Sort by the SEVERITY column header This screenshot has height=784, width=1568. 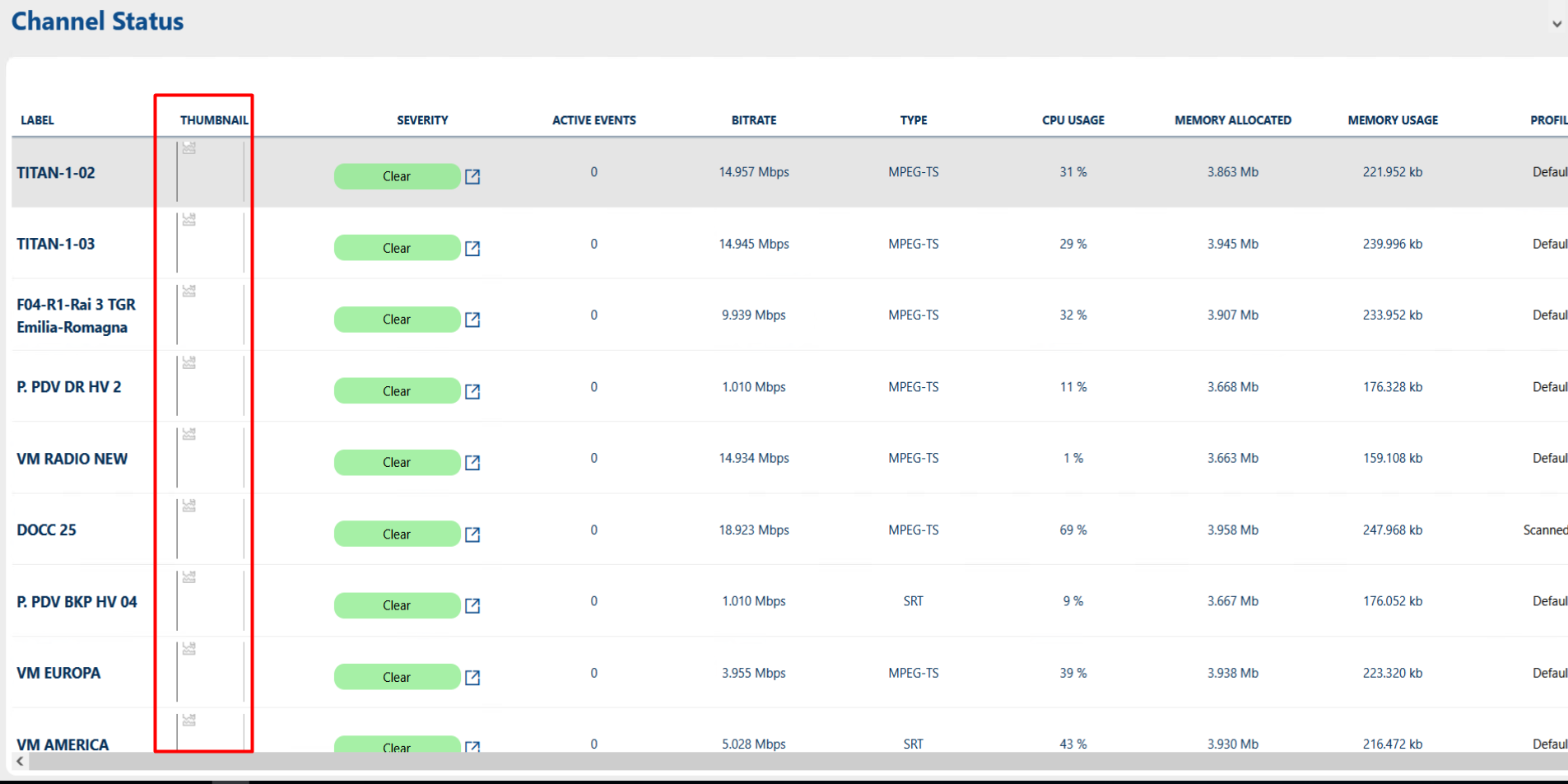pos(422,120)
